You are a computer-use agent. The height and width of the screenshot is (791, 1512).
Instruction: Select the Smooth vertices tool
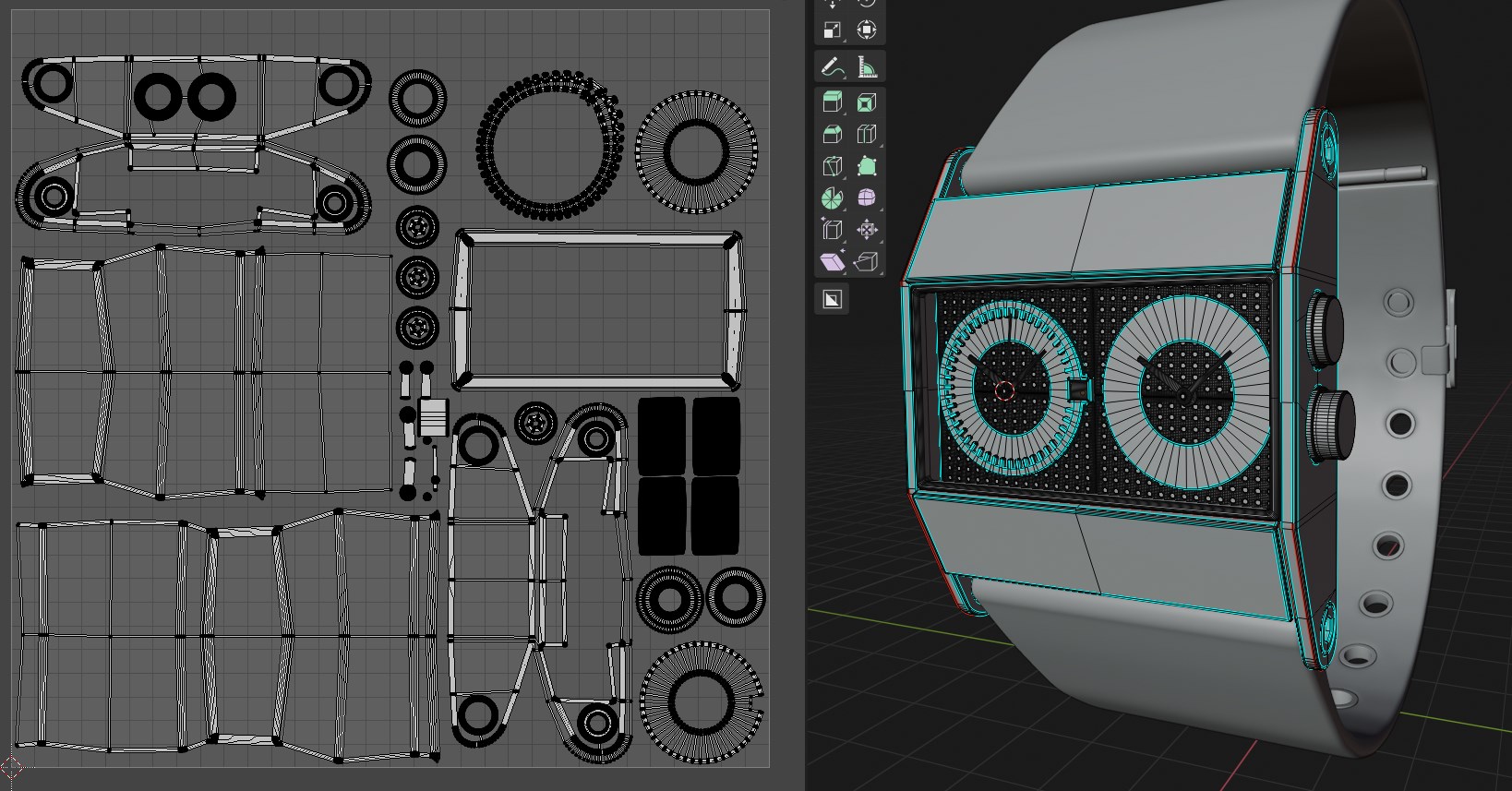[866, 198]
